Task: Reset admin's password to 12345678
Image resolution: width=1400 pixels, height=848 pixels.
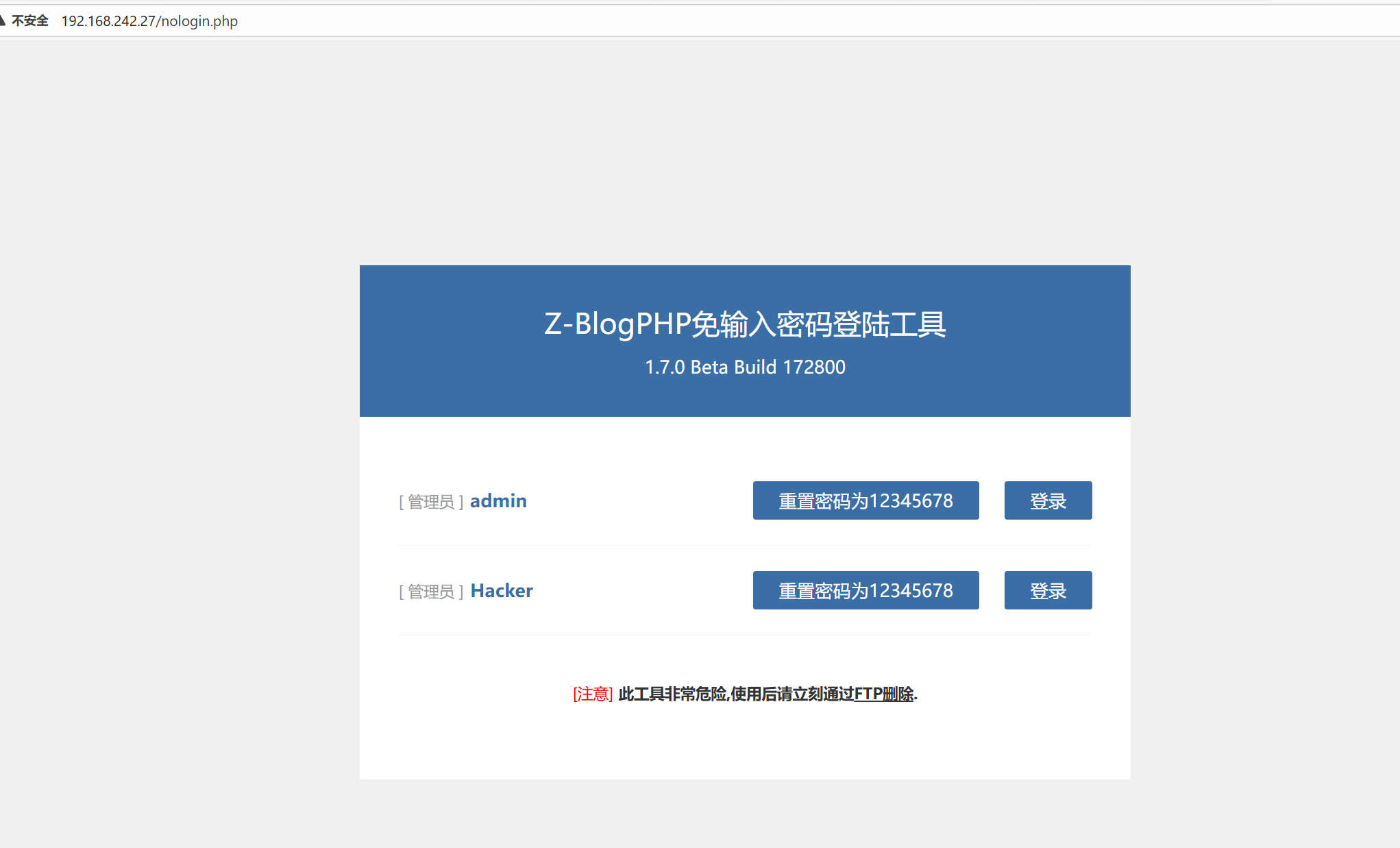Action: [865, 500]
